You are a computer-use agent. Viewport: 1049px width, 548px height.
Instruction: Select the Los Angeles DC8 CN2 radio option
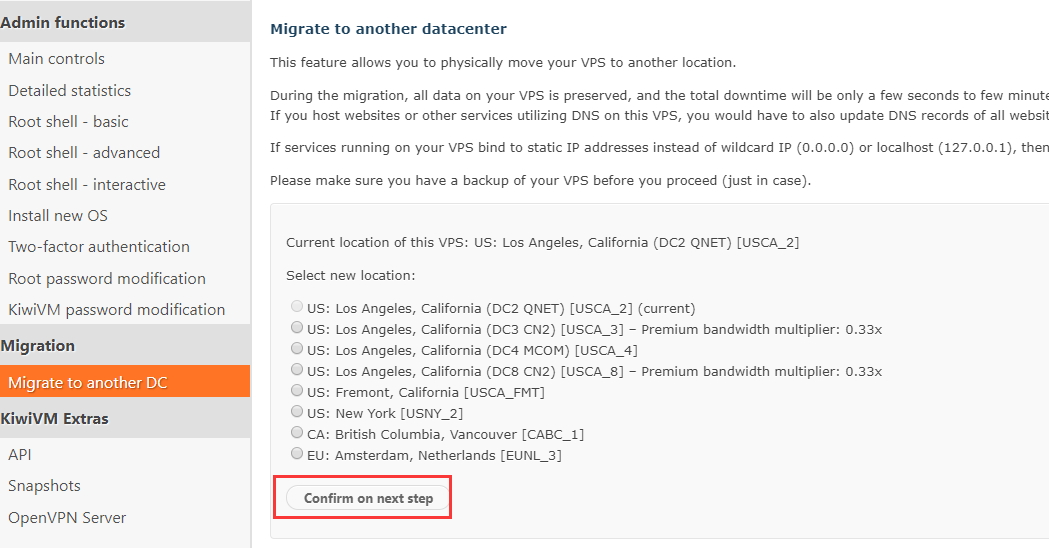click(296, 370)
